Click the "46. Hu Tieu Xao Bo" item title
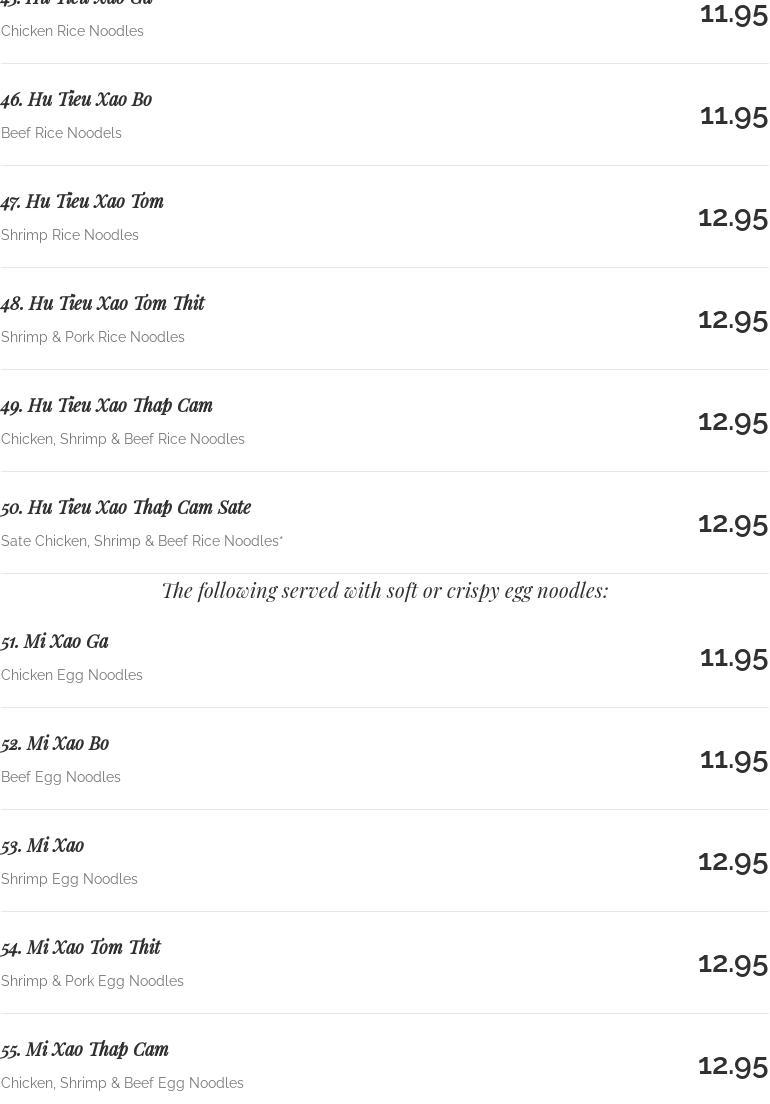The image size is (770, 1104). (77, 99)
